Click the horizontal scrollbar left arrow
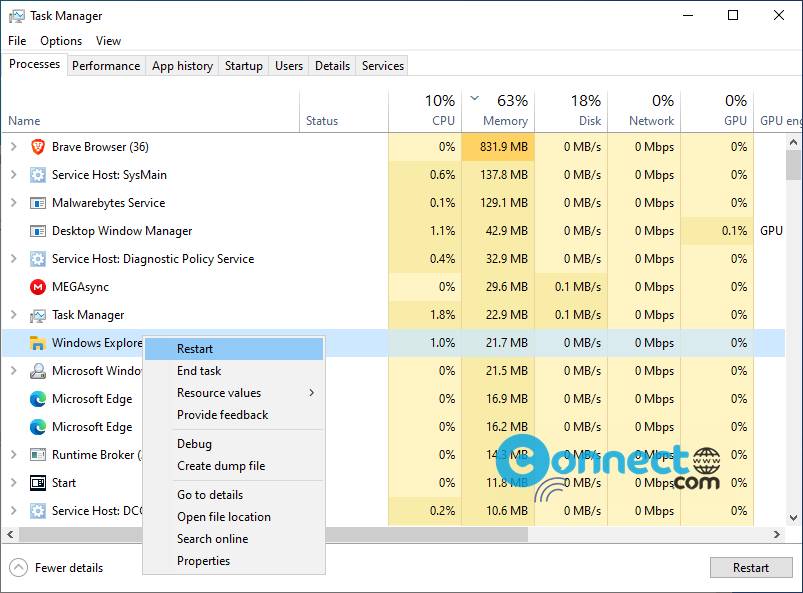This screenshot has height=593, width=803. [10, 535]
